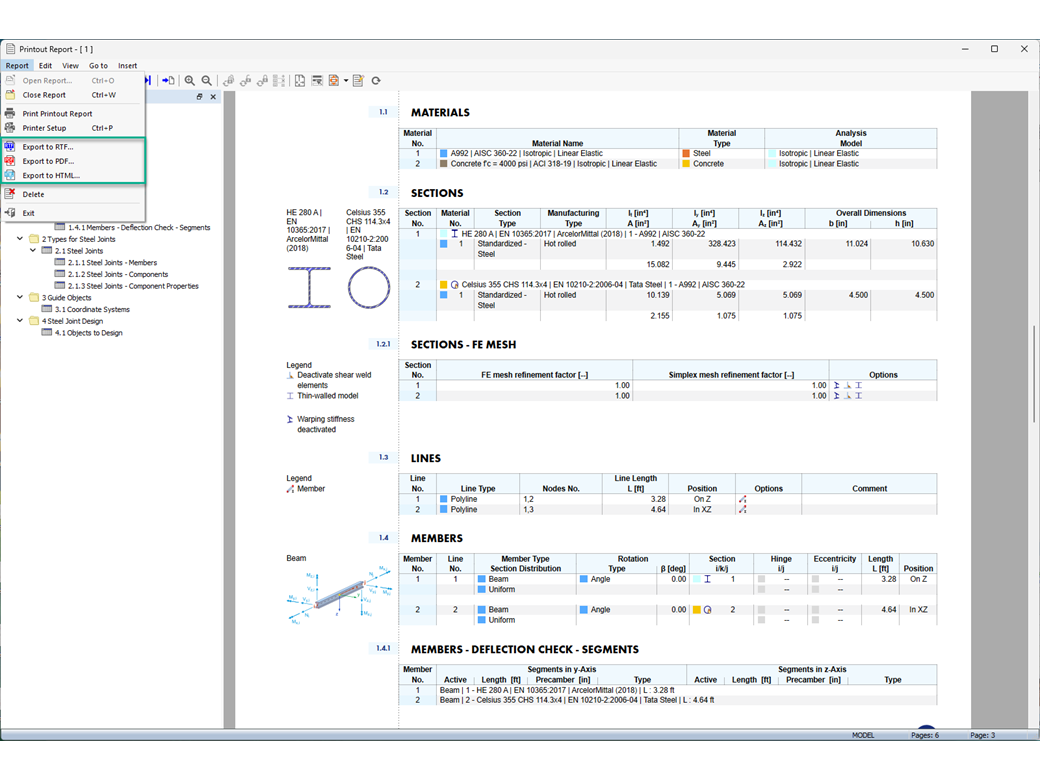Click the Exit door icon in menu

click(10, 213)
